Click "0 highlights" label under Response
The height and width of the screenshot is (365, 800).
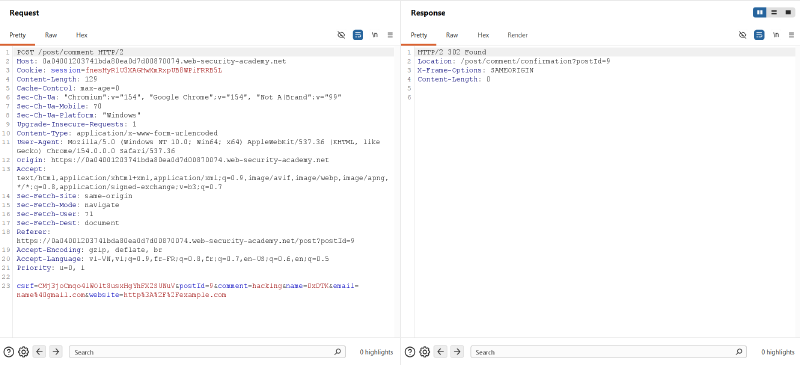[x=778, y=352]
